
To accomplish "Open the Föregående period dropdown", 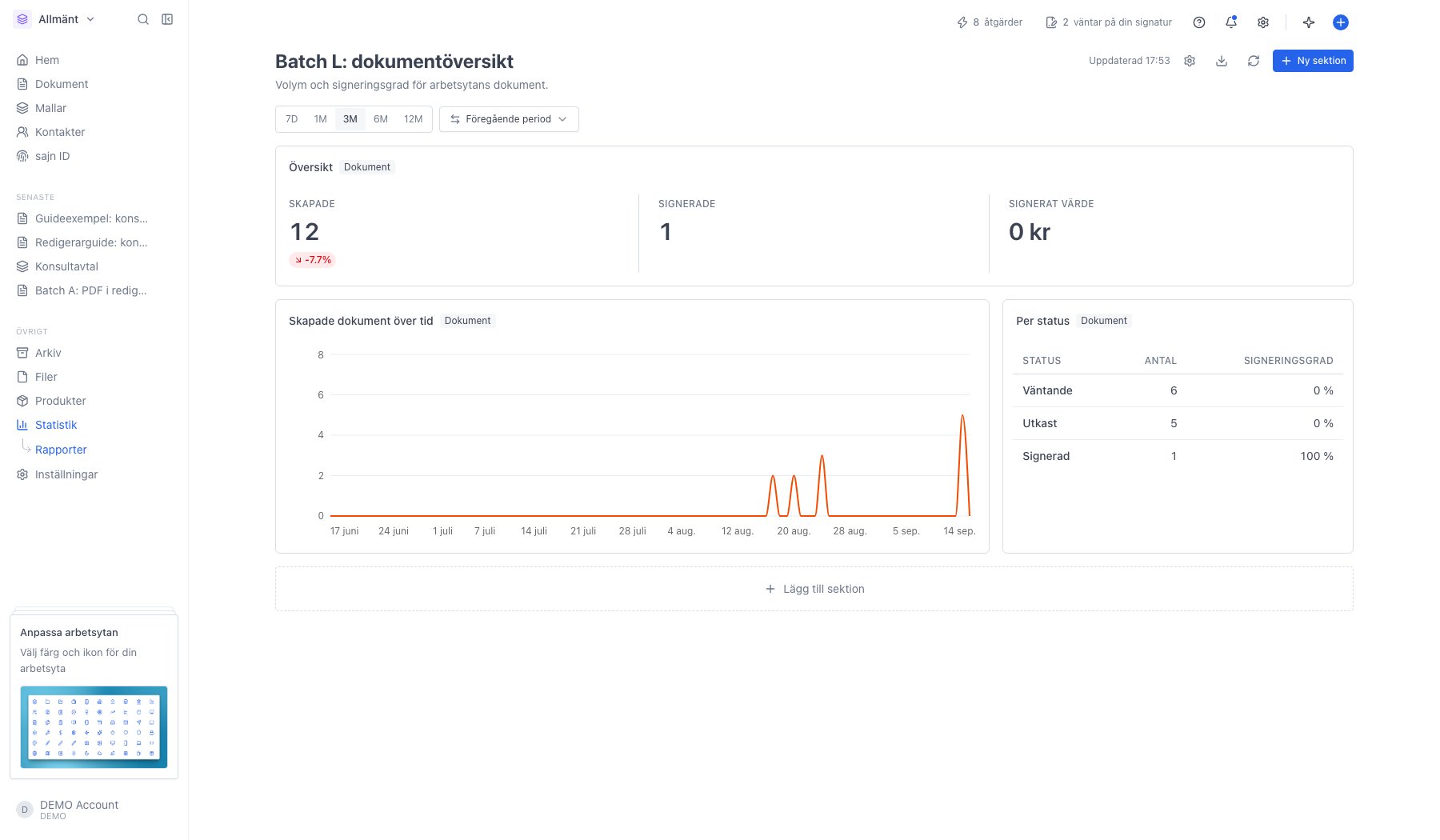I will pos(509,119).
